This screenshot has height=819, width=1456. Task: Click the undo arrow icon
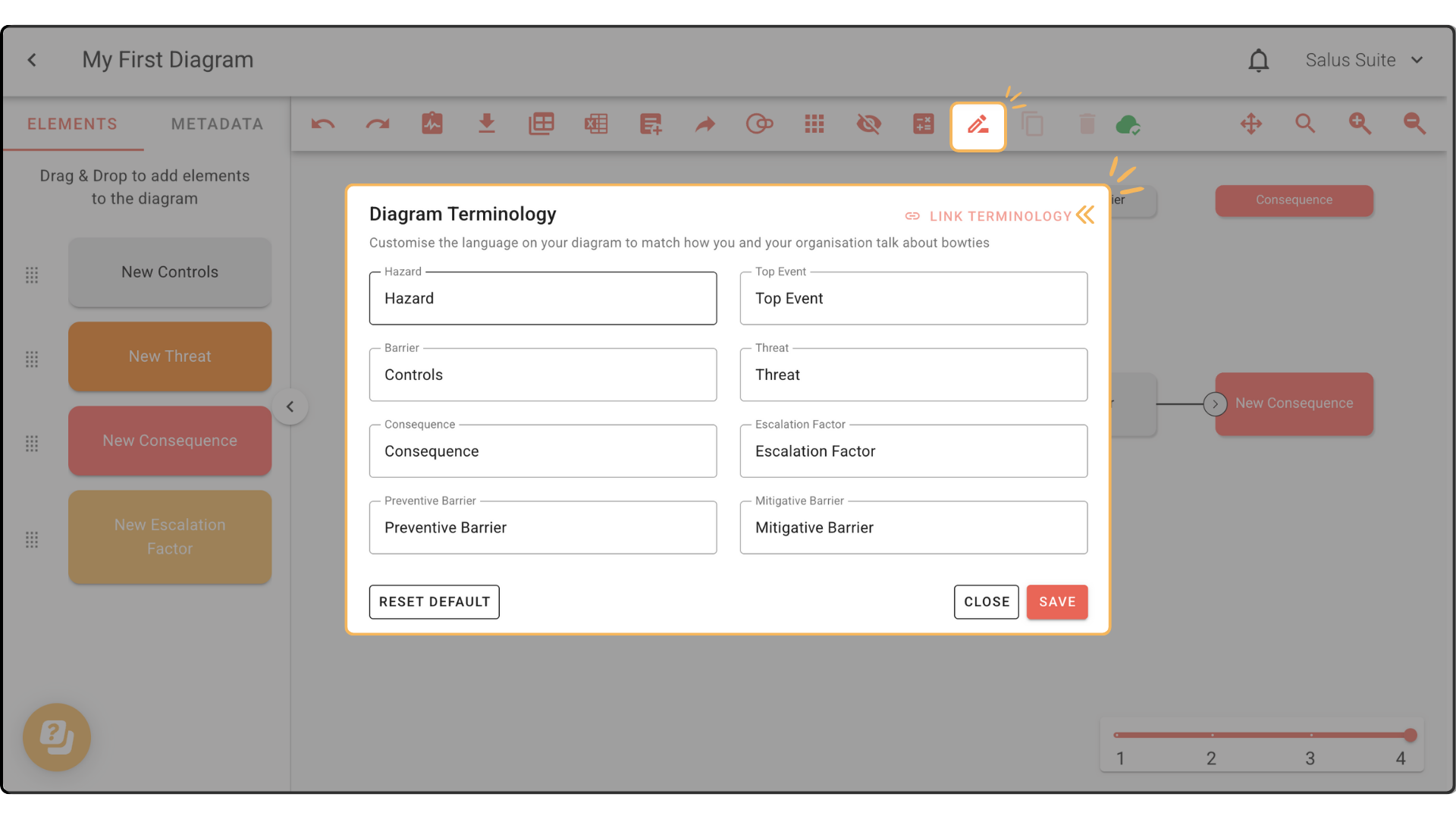coord(323,124)
